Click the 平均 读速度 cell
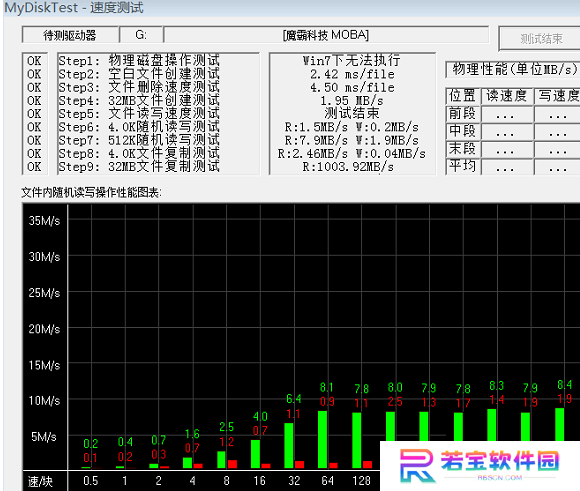 pyautogui.click(x=507, y=167)
